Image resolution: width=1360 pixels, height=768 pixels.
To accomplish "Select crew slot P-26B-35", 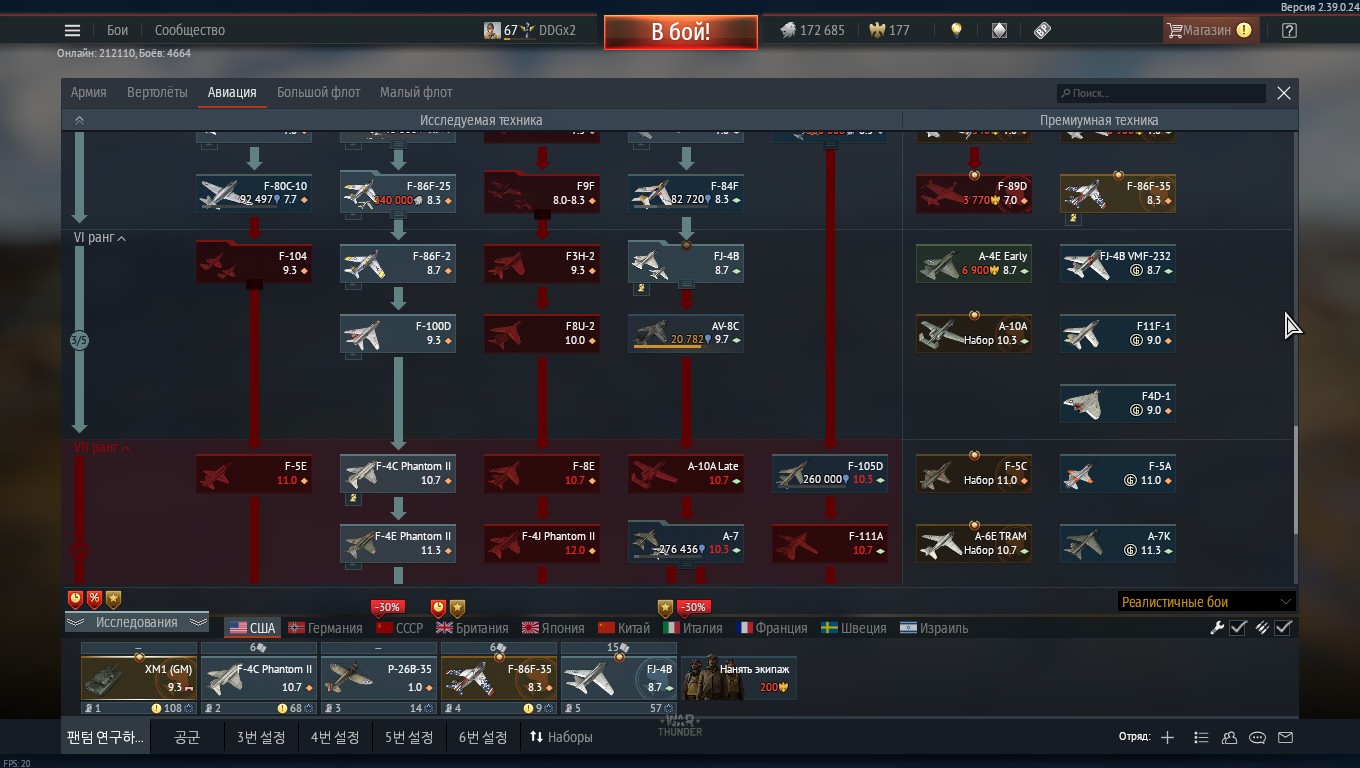I will [x=379, y=678].
